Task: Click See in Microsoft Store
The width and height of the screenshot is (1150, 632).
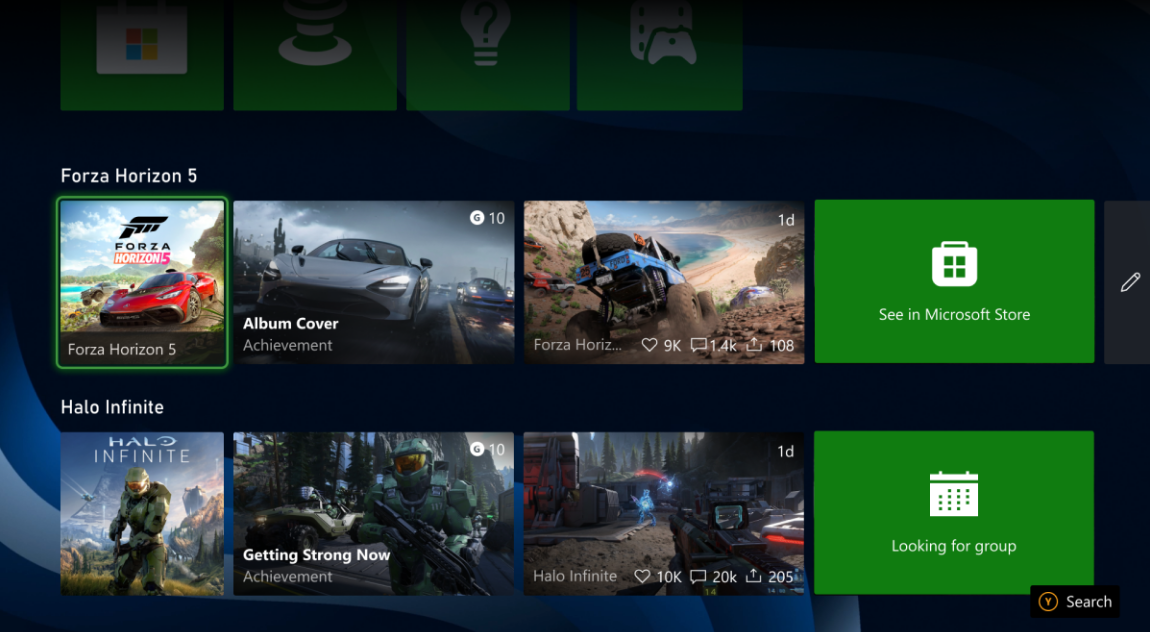Action: 954,282
